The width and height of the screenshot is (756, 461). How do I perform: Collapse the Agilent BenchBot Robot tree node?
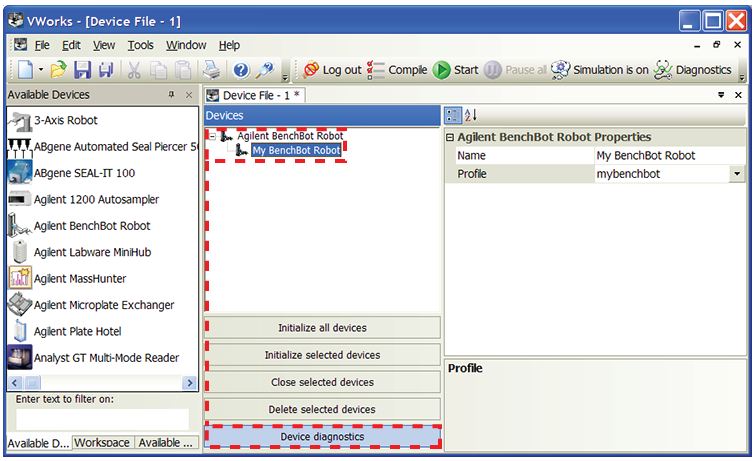211,136
